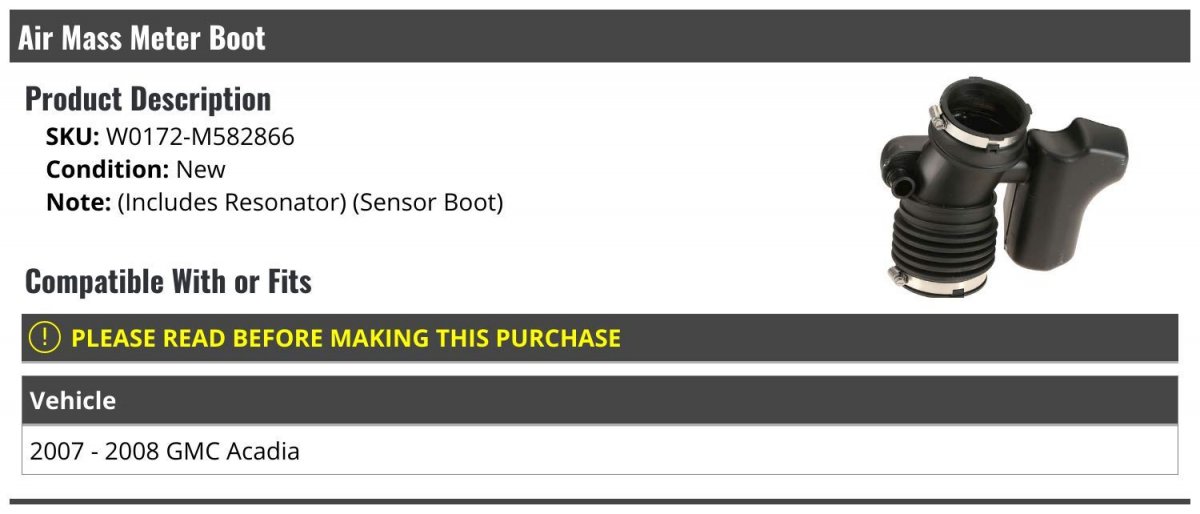Image resolution: width=1200 pixels, height=514 pixels.
Task: Select the 2007 - 2008 GMC Acadia row
Action: 599,450
